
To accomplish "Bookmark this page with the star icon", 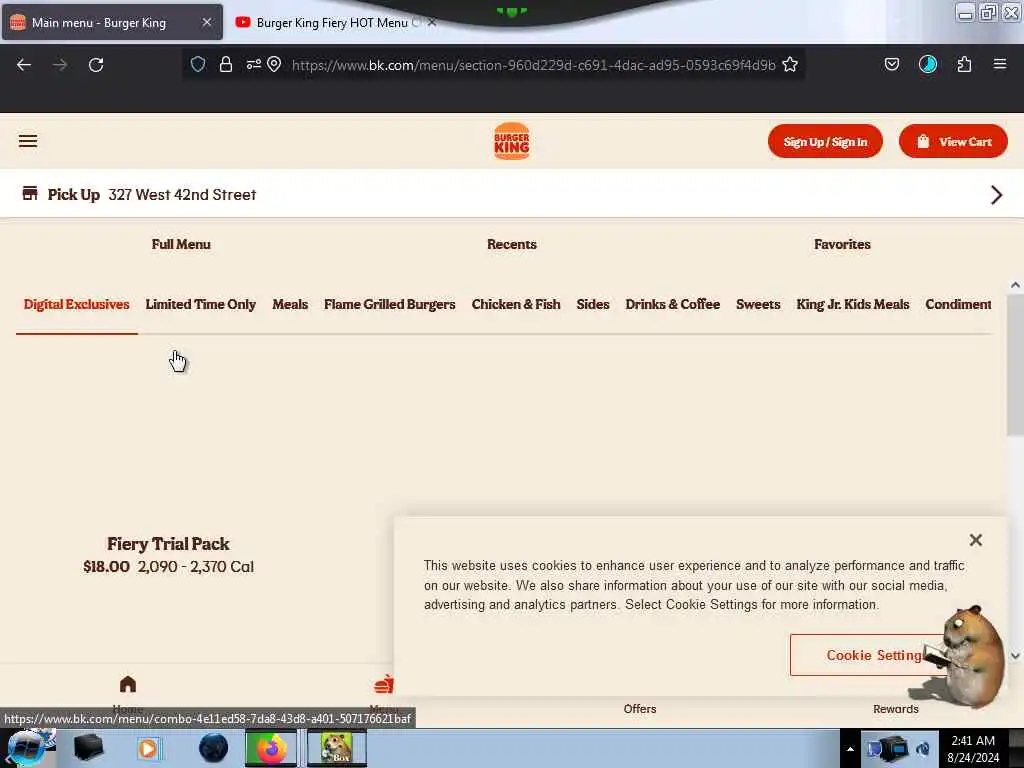I will (x=790, y=64).
